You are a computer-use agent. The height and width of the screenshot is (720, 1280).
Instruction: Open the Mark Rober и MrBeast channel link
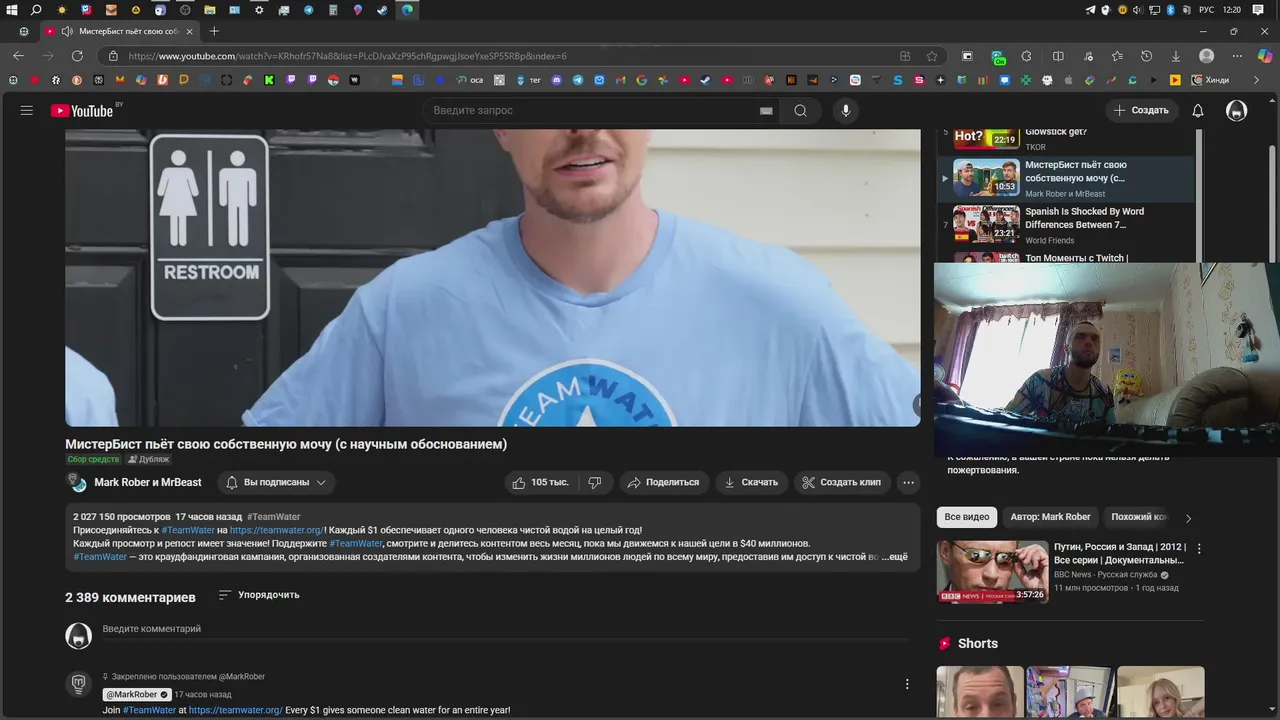point(148,482)
